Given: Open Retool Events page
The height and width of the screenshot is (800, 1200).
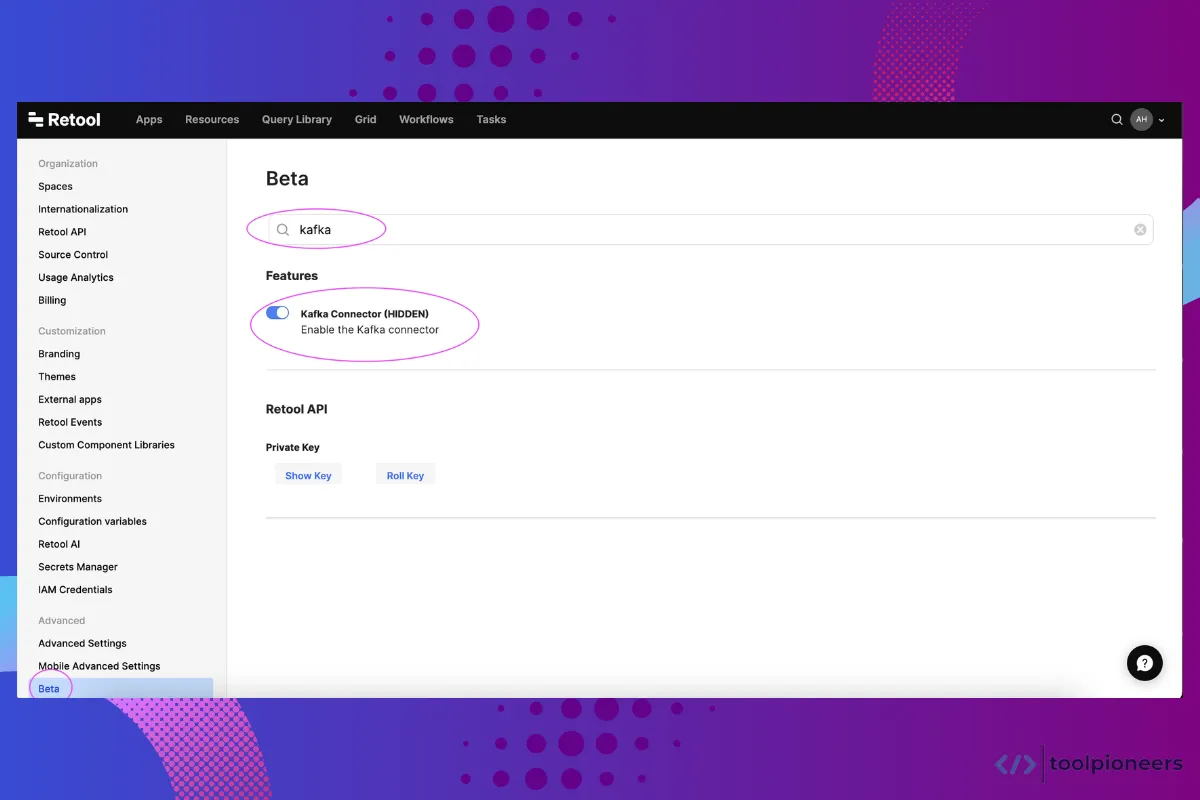Looking at the screenshot, I should 70,422.
